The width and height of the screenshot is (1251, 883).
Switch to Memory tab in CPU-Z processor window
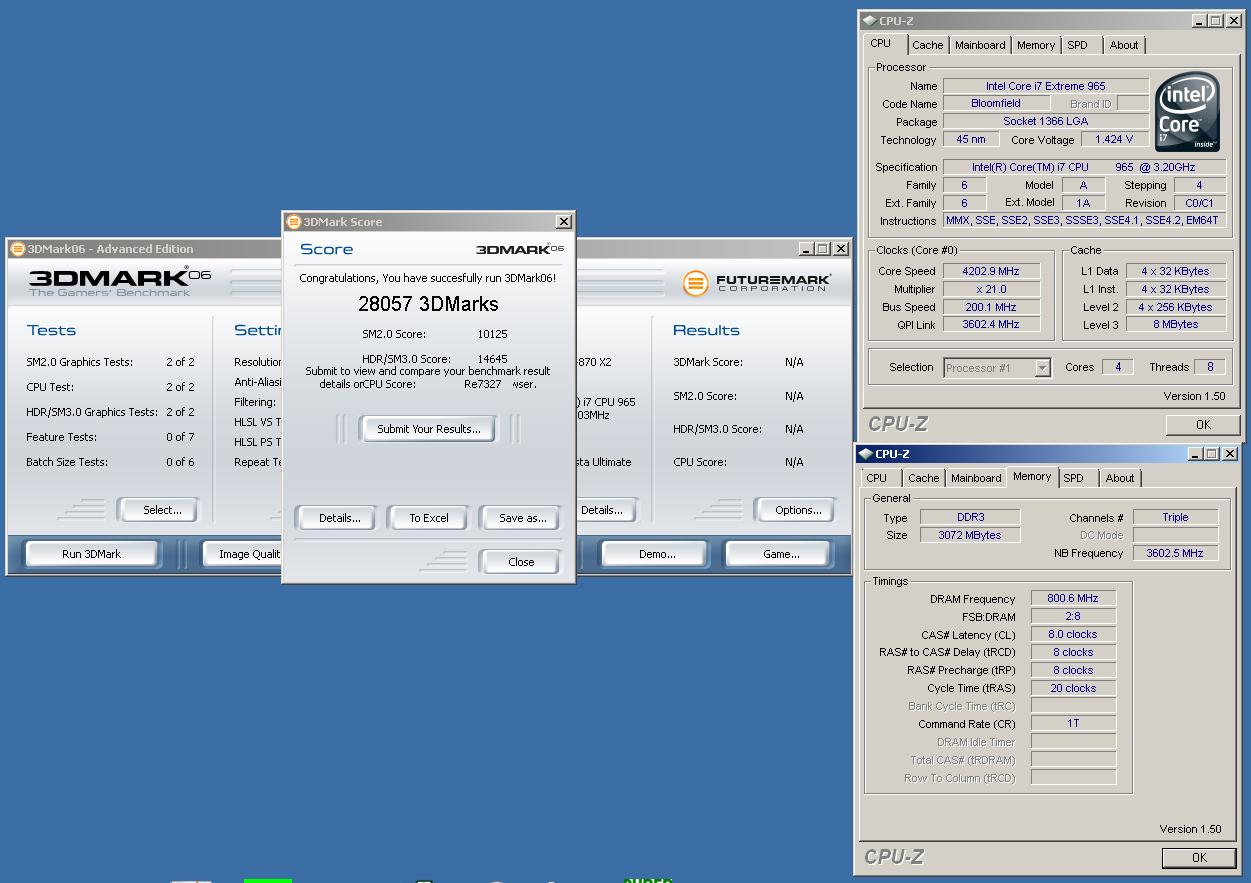1036,45
